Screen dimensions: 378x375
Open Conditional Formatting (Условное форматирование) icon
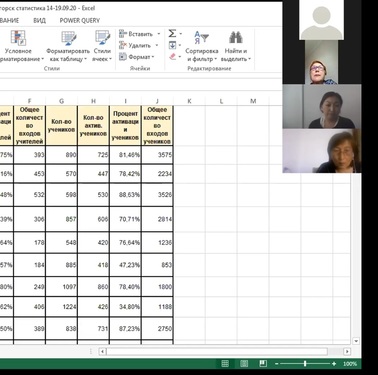click(18, 38)
